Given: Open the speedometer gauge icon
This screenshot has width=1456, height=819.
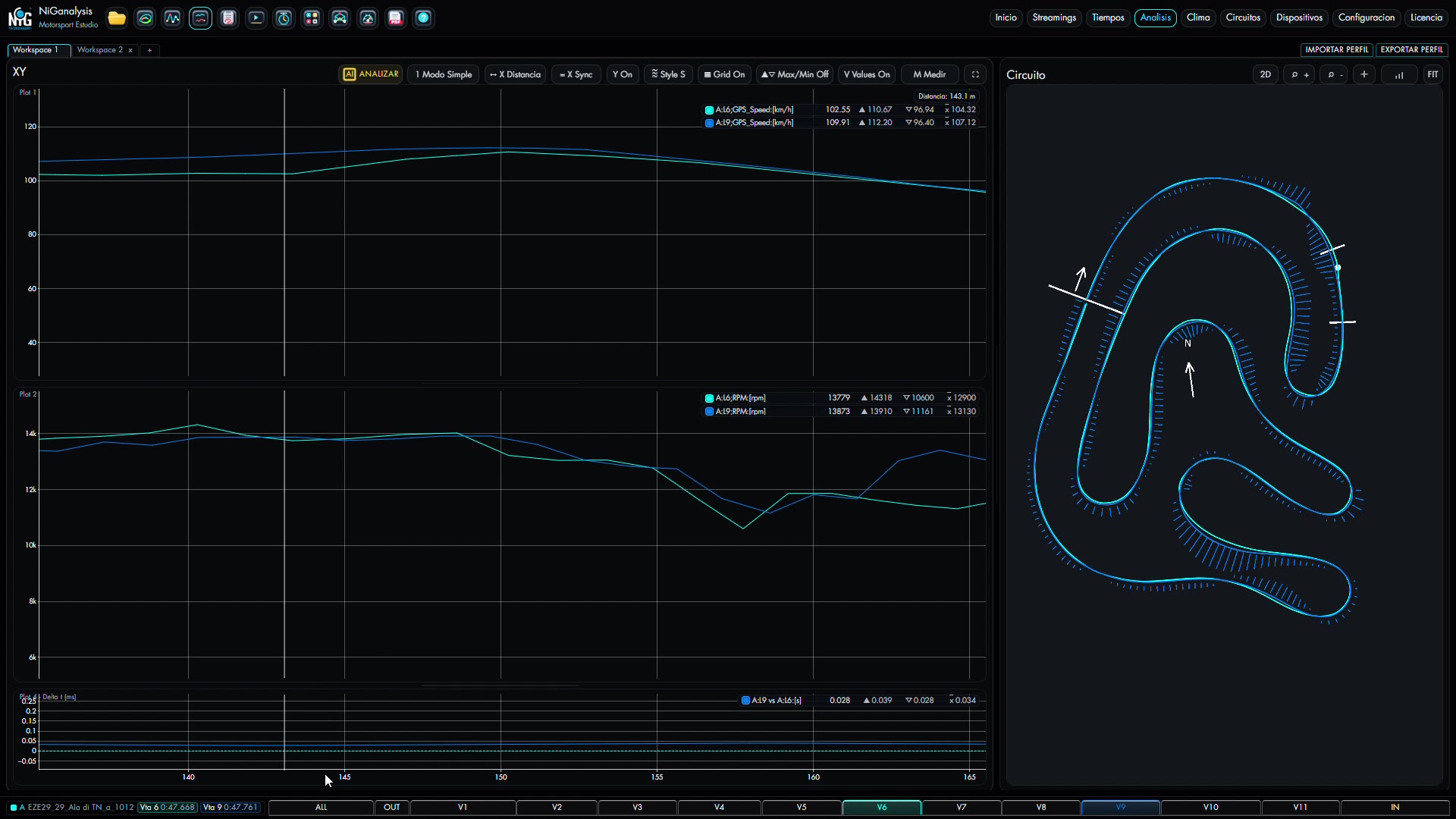Looking at the screenshot, I should point(368,18).
